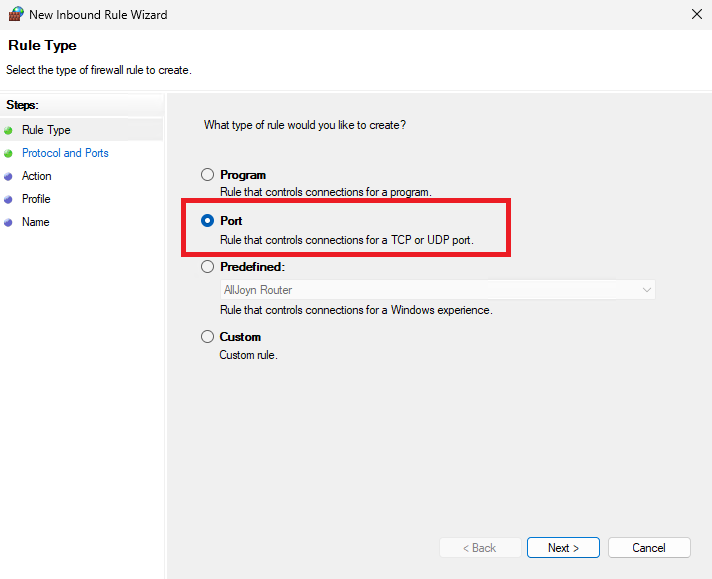
Task: Click the disabled < Back button
Action: point(480,548)
